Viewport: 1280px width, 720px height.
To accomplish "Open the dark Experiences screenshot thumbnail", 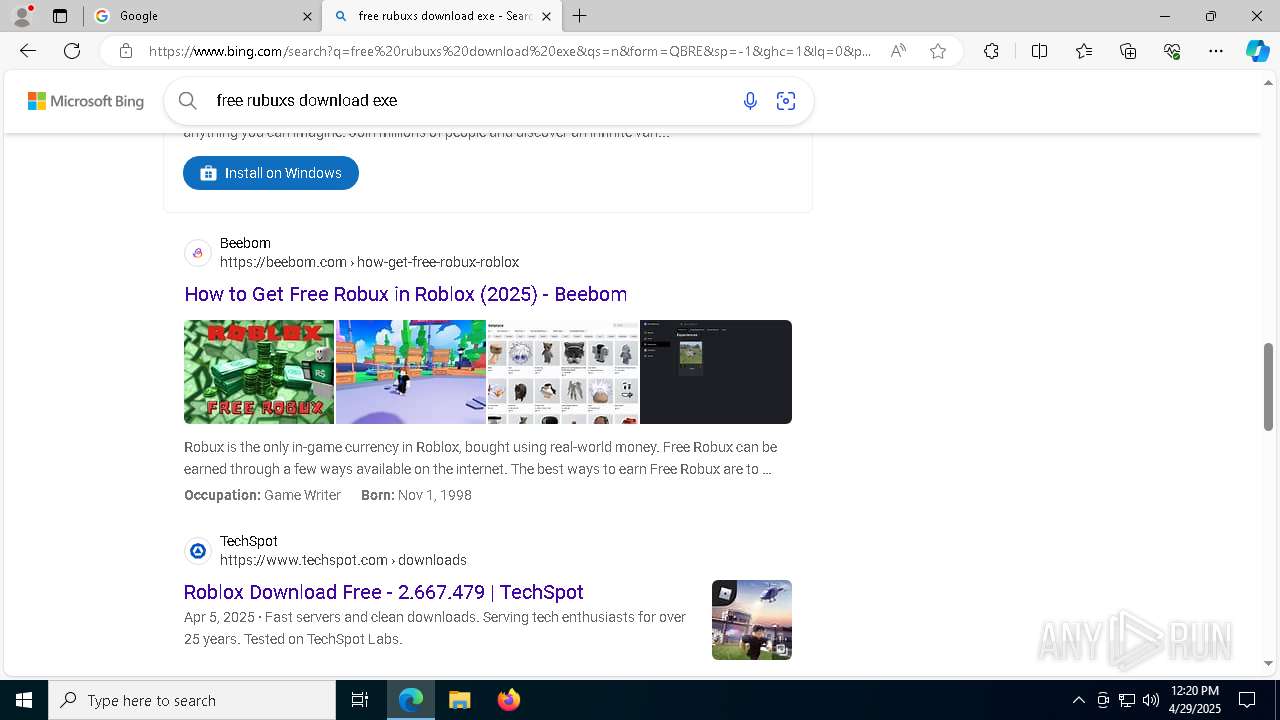I will [x=716, y=372].
